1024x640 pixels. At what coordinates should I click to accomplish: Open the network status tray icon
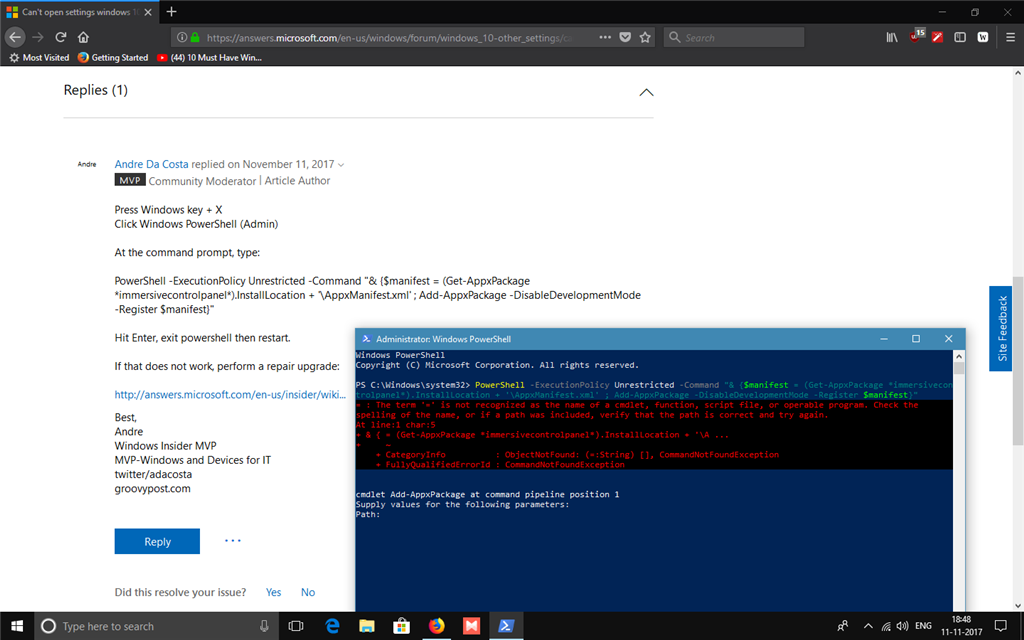[x=886, y=626]
